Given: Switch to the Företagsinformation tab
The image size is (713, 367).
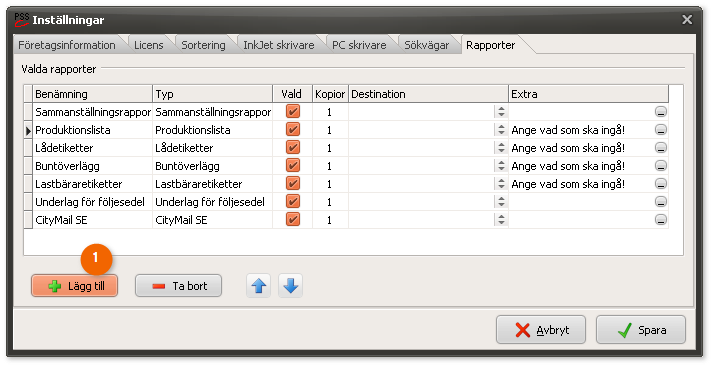Looking at the screenshot, I should pos(67,45).
